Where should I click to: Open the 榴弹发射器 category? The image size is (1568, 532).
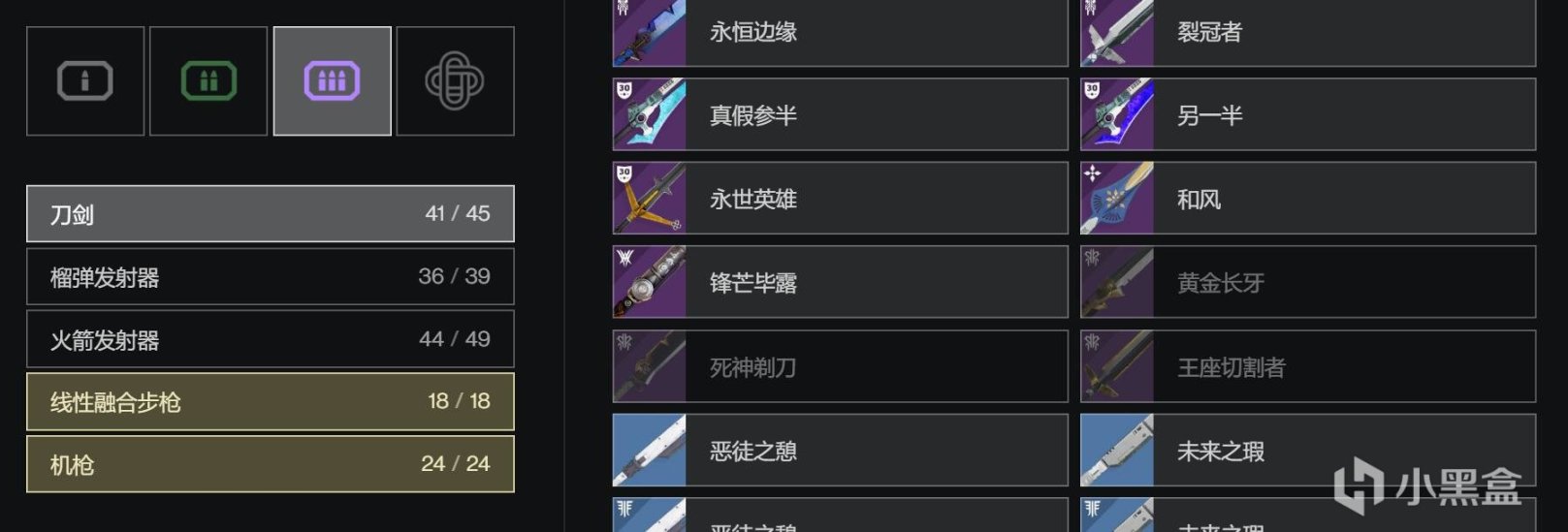[x=271, y=277]
